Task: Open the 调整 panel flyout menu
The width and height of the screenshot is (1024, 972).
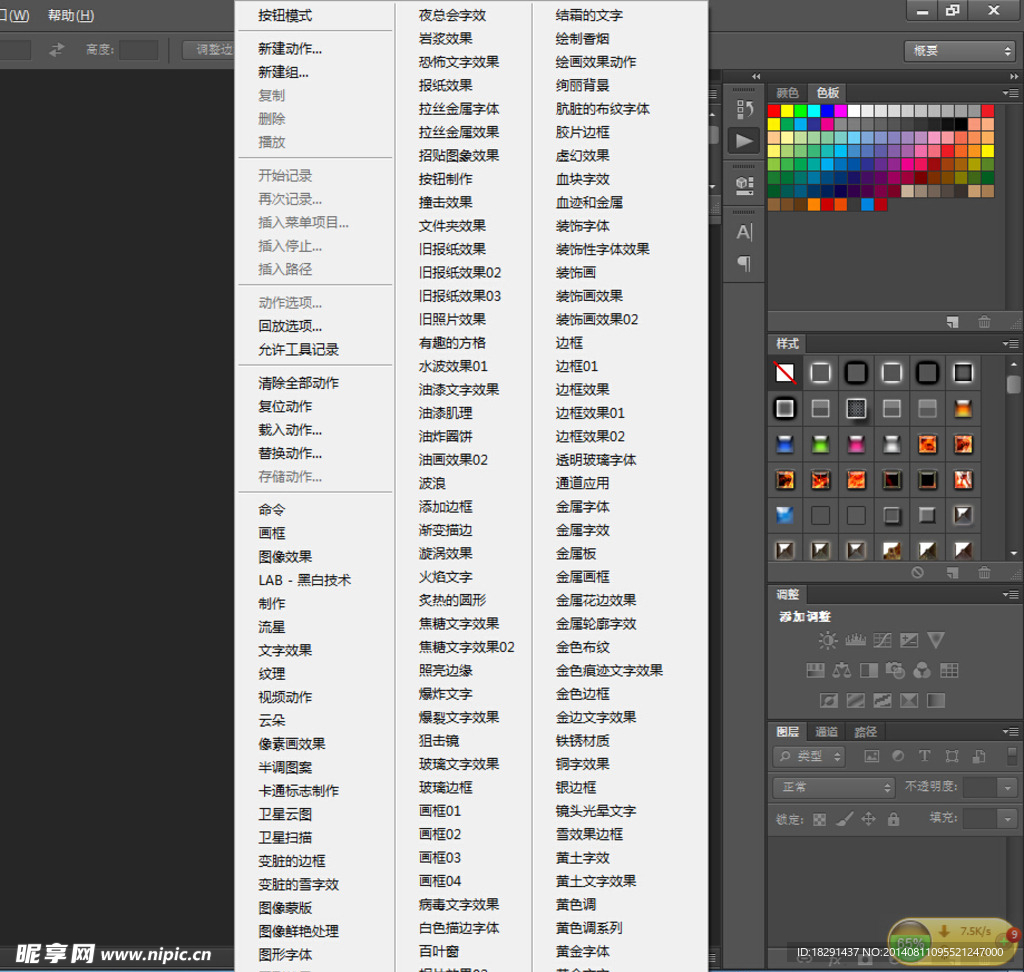Action: coord(1010,595)
